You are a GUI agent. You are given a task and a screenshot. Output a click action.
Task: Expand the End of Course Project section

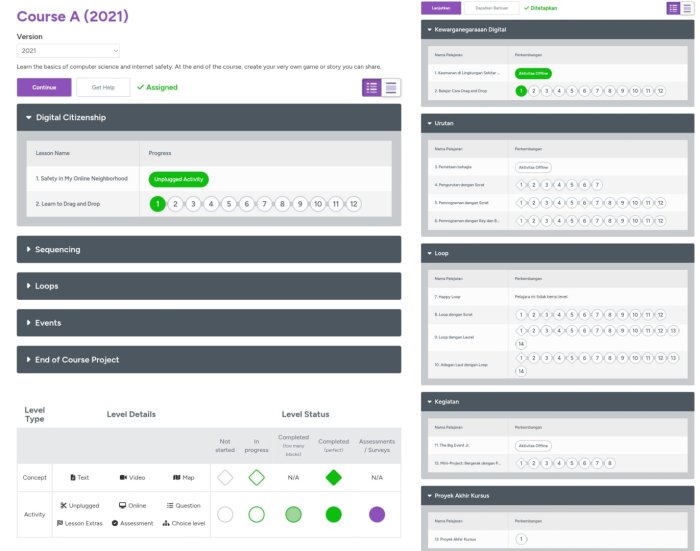(208, 360)
